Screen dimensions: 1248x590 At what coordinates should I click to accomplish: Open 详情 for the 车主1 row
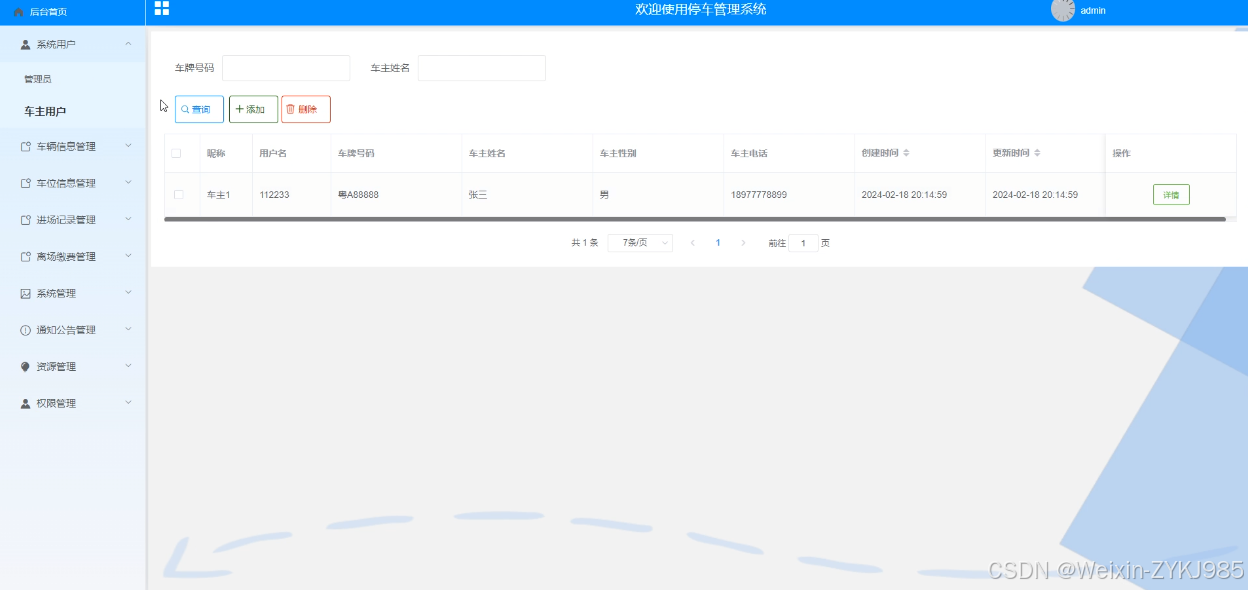coord(1171,195)
